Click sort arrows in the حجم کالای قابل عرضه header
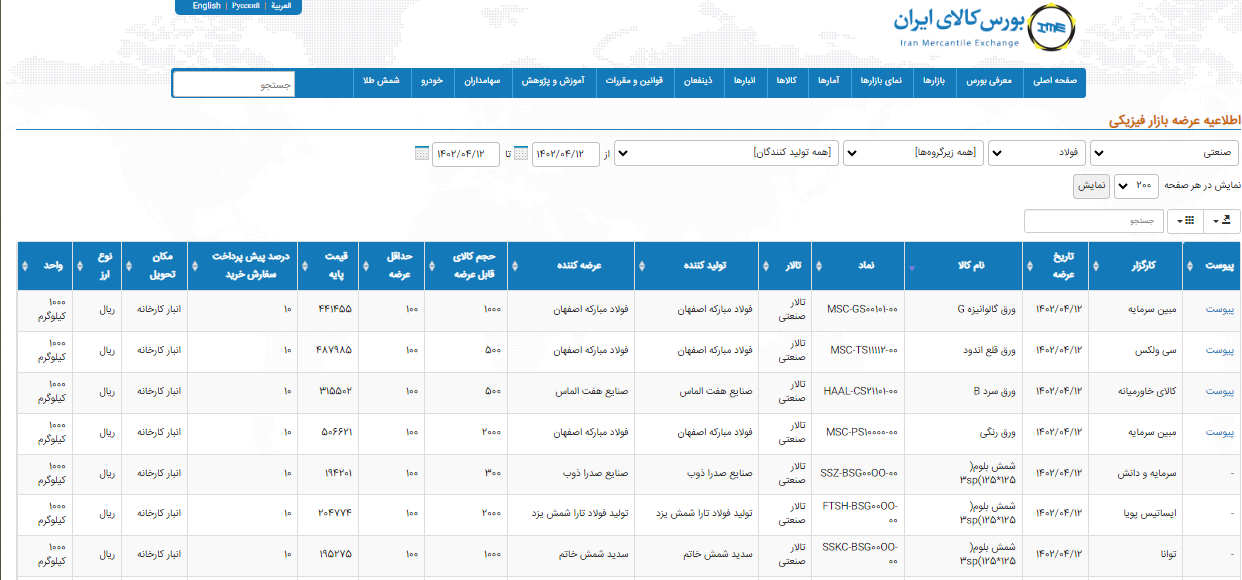This screenshot has width=1242, height=580. coord(431,266)
